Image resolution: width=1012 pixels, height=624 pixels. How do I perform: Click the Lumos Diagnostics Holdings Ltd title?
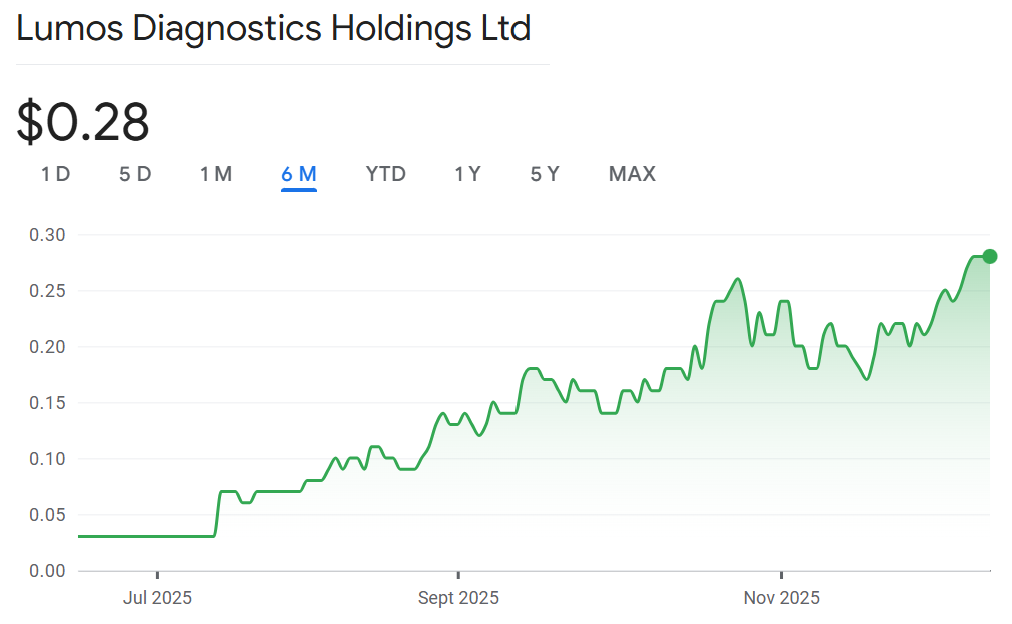pyautogui.click(x=273, y=28)
